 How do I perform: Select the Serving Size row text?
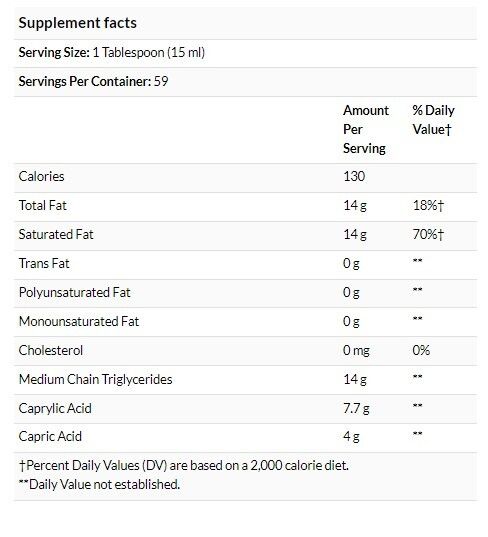pyautogui.click(x=112, y=52)
